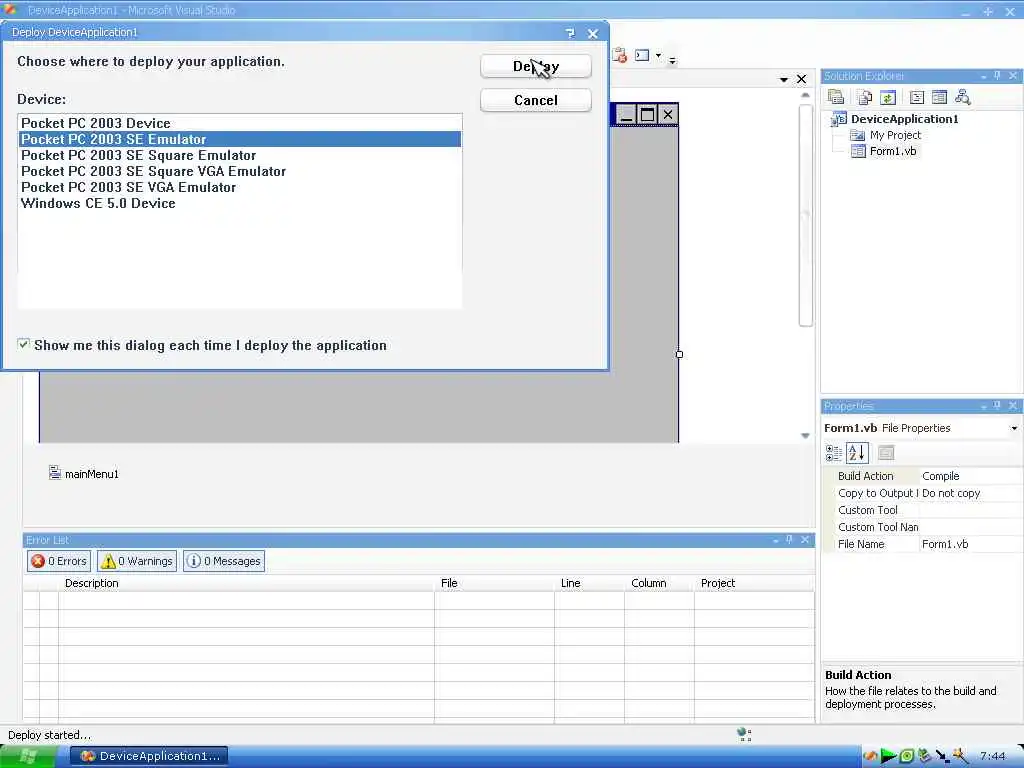Click the status bar globe icon
Viewport: 1024px width, 768px height.
(744, 735)
